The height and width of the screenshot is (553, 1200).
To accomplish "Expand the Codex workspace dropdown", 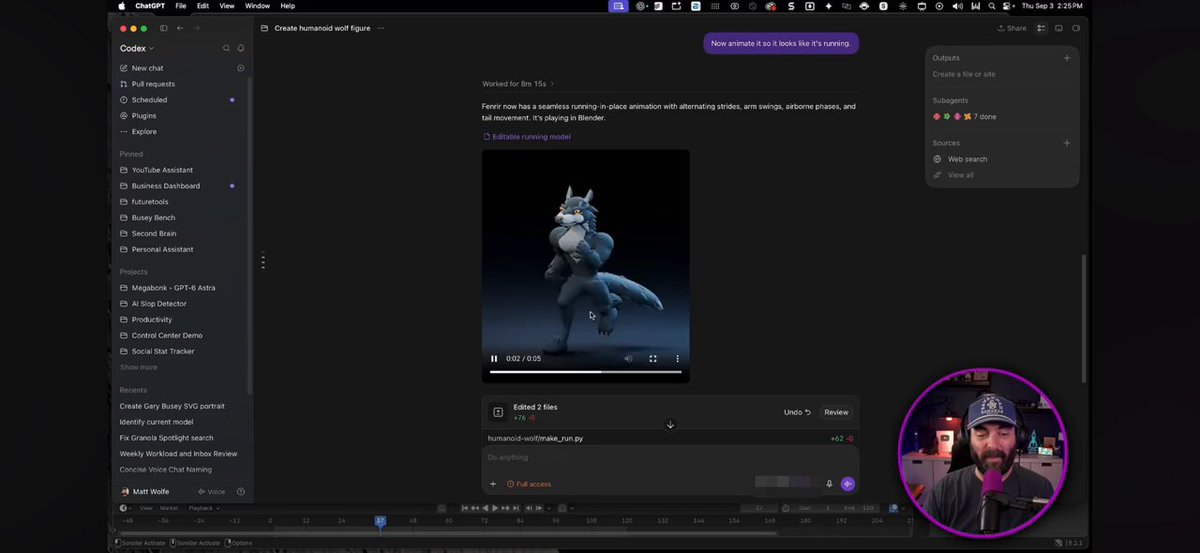I will 137,48.
